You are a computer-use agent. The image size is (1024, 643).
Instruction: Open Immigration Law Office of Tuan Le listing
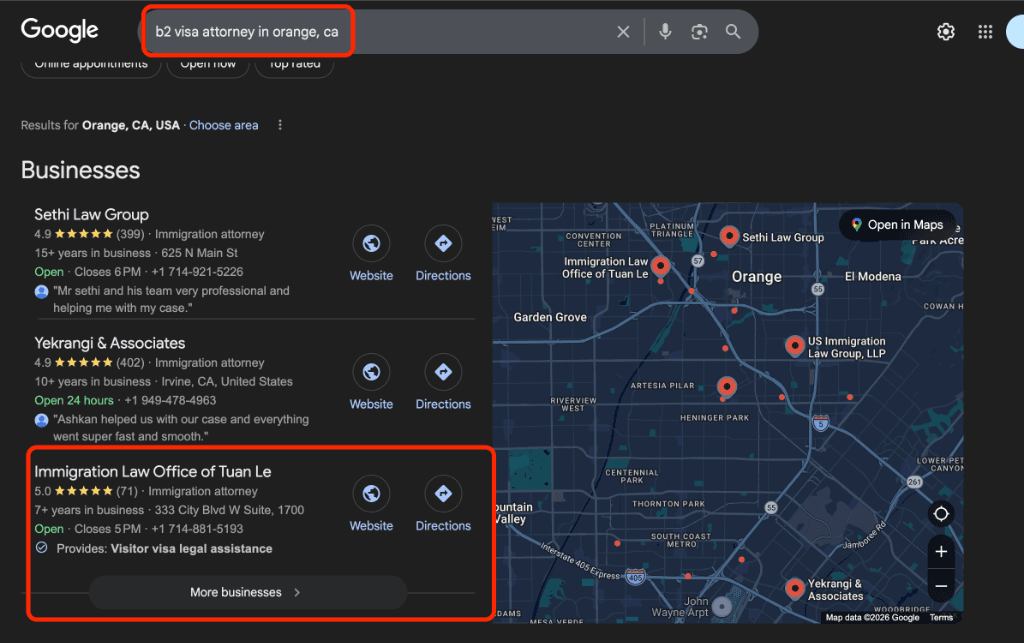point(153,472)
